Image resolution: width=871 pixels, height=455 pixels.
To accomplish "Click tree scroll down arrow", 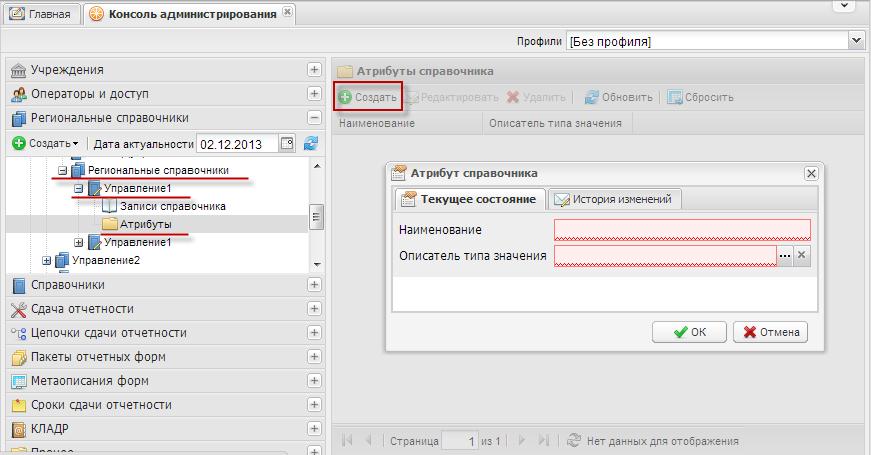I will tap(317, 264).
